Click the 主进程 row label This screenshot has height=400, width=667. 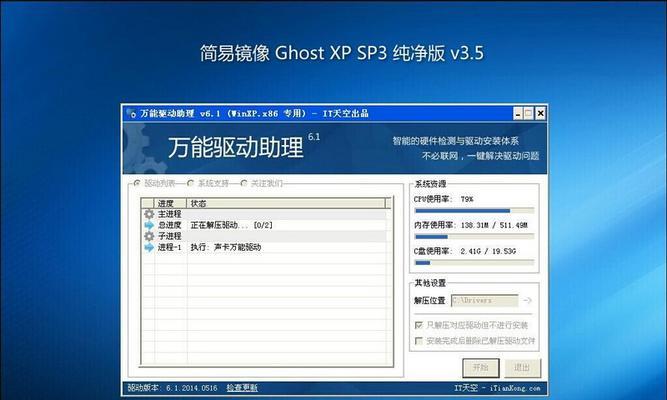pyautogui.click(x=169, y=214)
